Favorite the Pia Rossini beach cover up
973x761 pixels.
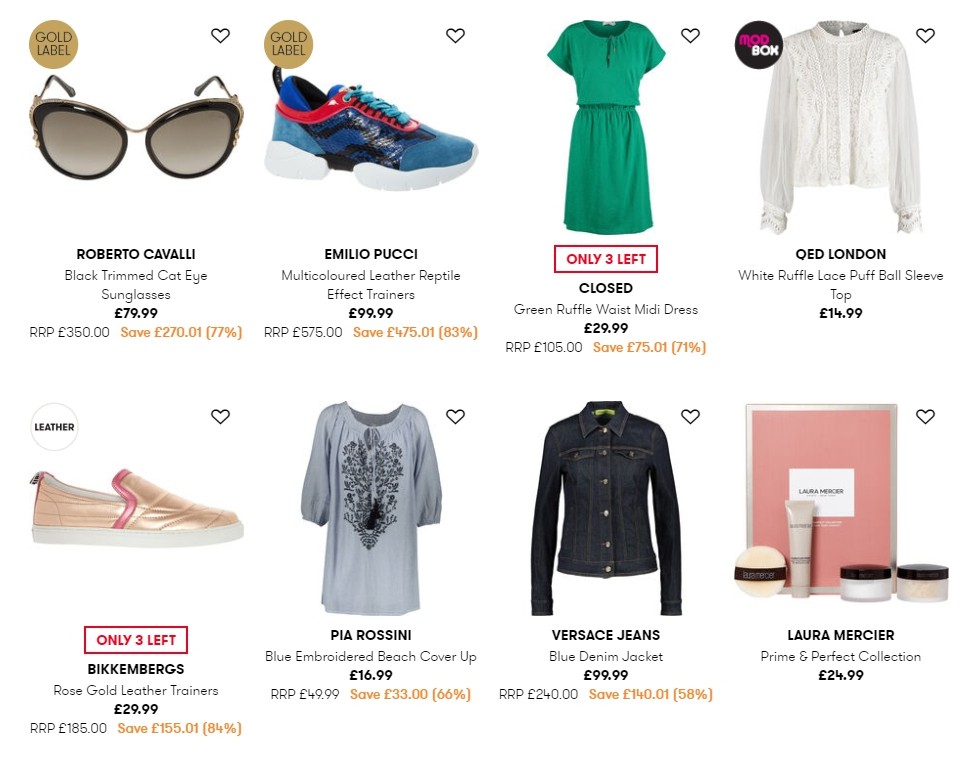[x=455, y=416]
